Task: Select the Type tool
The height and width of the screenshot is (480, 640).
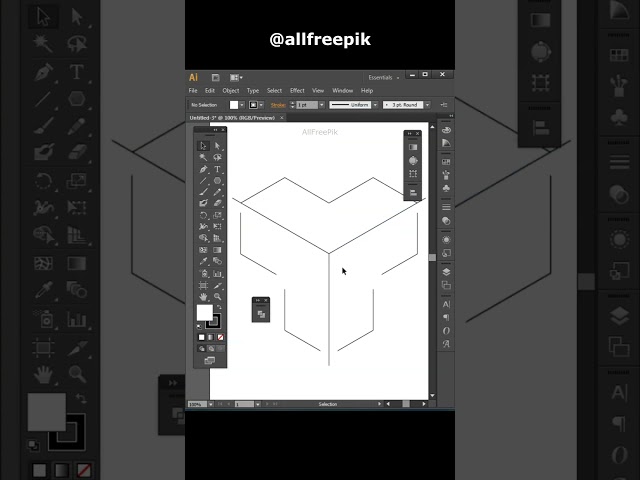Action: pos(218,169)
